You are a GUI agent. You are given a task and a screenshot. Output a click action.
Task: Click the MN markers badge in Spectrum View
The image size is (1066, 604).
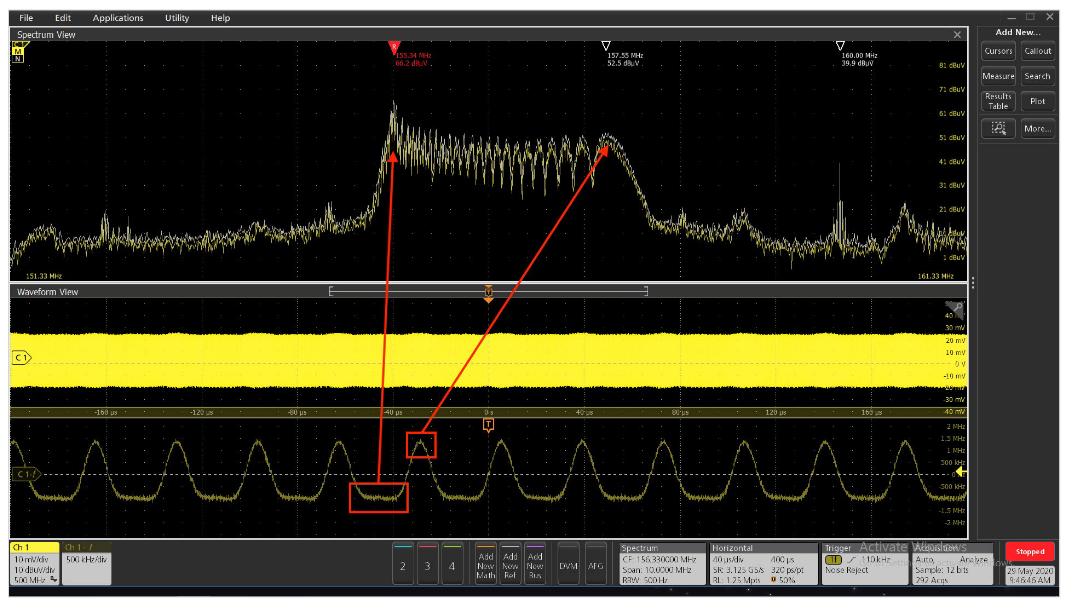point(18,55)
